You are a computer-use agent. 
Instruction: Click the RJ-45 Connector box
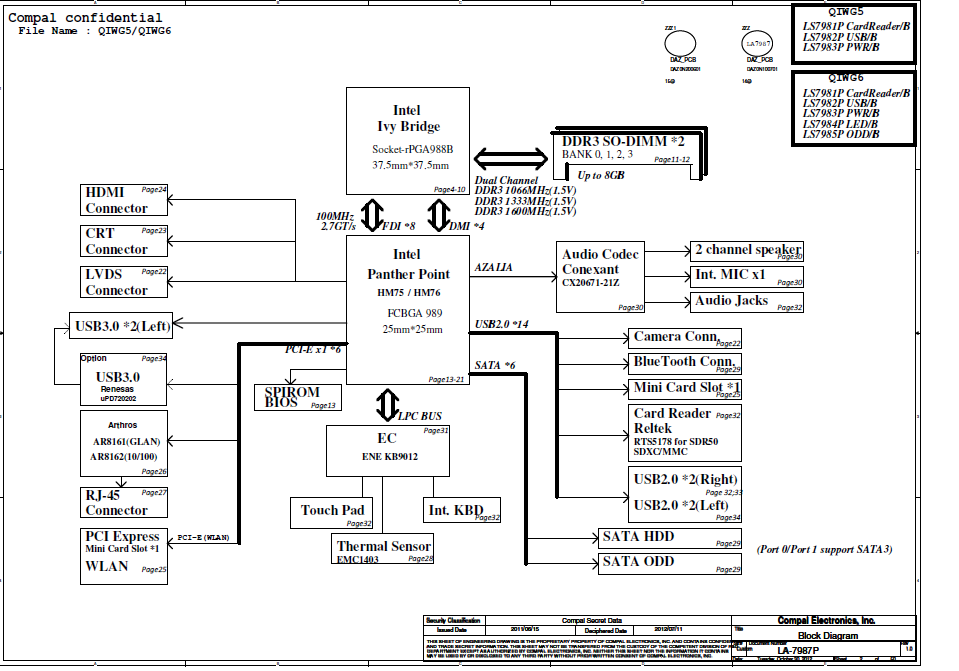(124, 502)
